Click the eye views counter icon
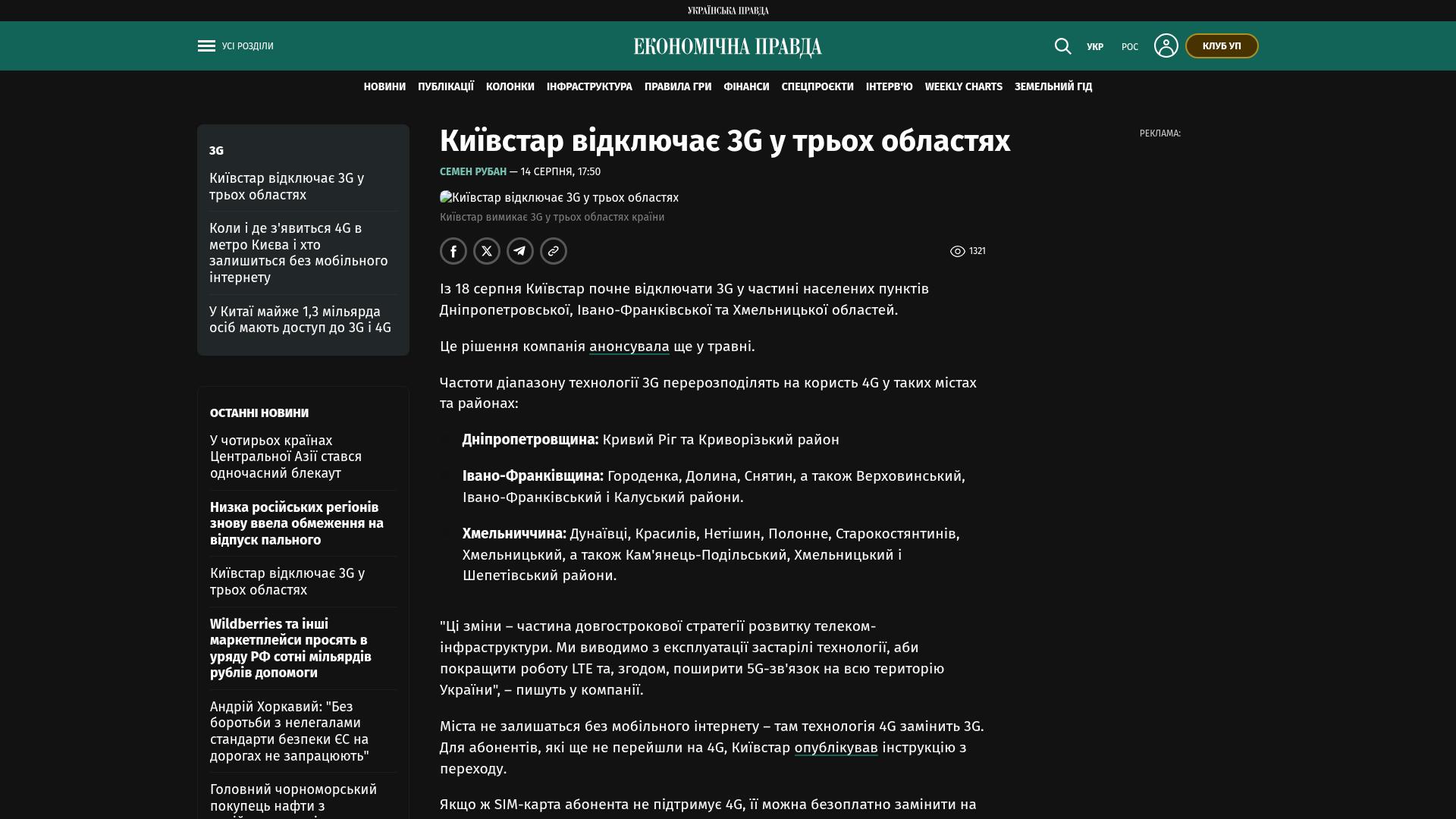The width and height of the screenshot is (1456, 819). point(957,251)
